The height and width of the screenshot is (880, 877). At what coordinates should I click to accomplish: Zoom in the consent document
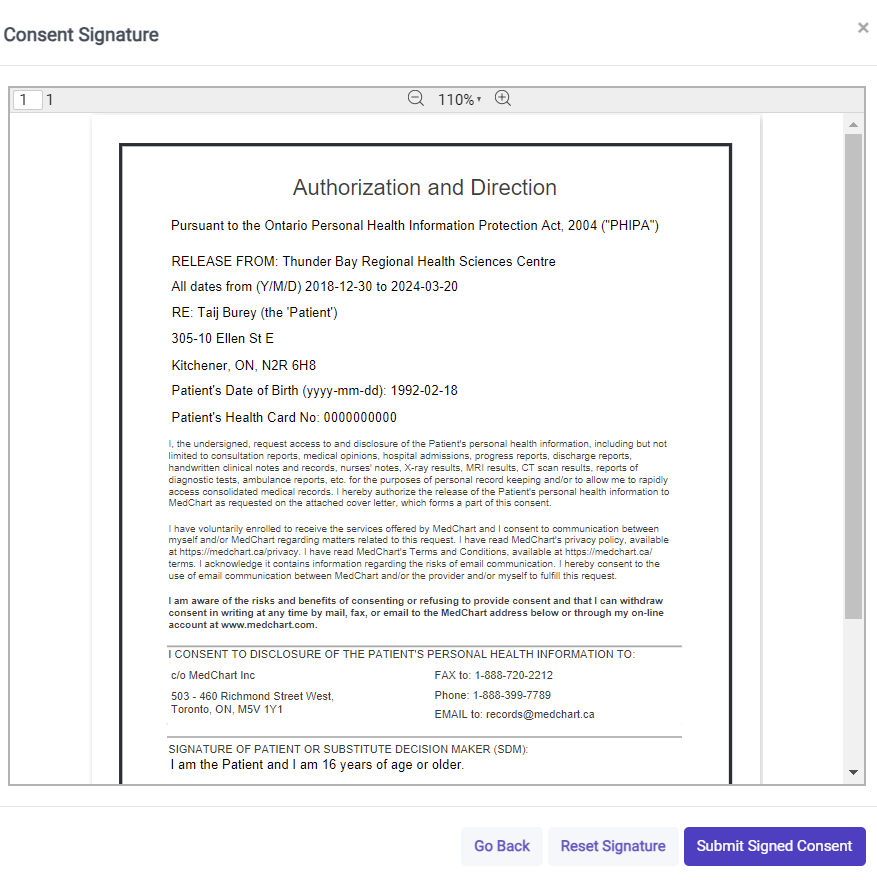[x=503, y=99]
